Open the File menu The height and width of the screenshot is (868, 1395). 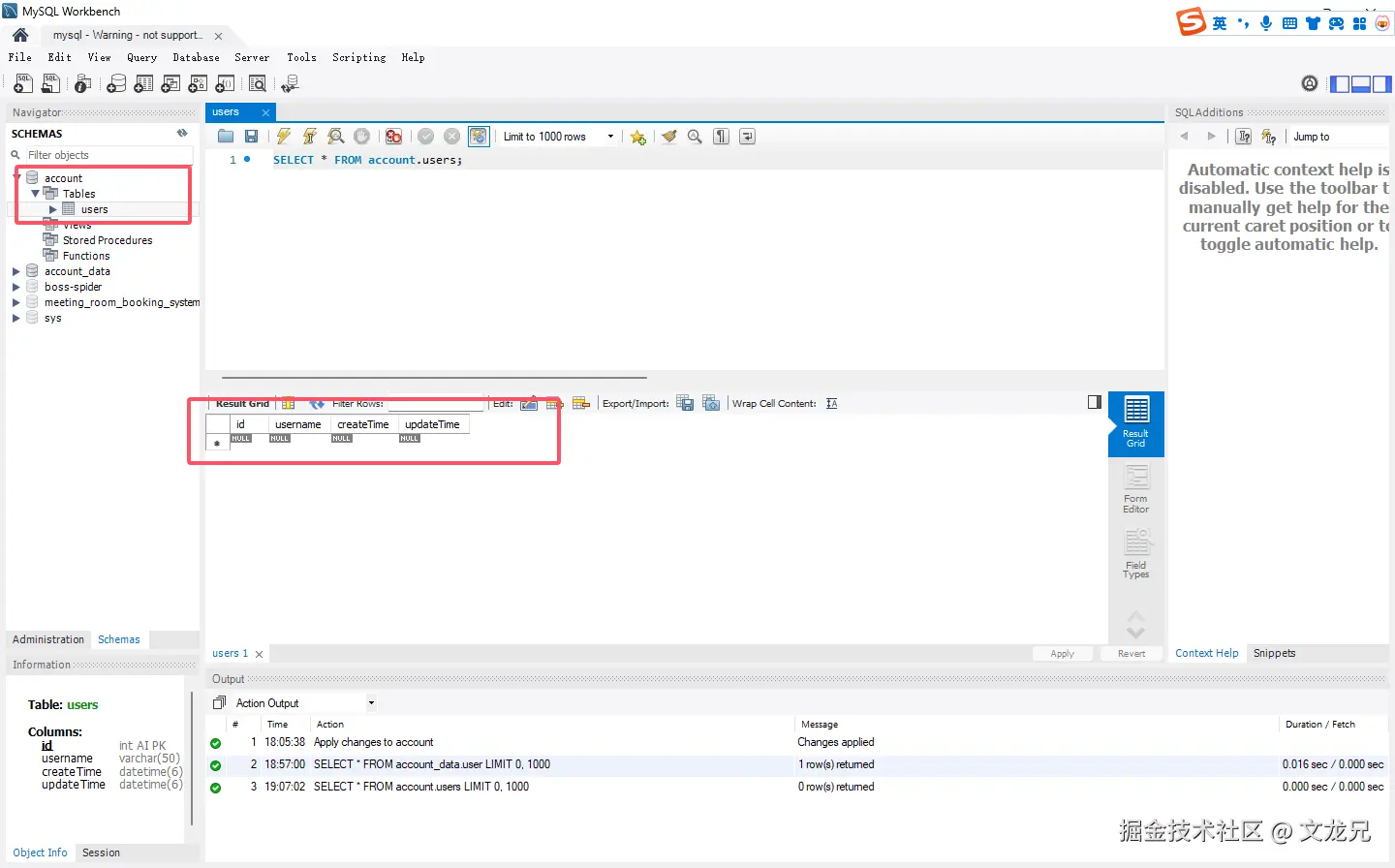[20, 57]
